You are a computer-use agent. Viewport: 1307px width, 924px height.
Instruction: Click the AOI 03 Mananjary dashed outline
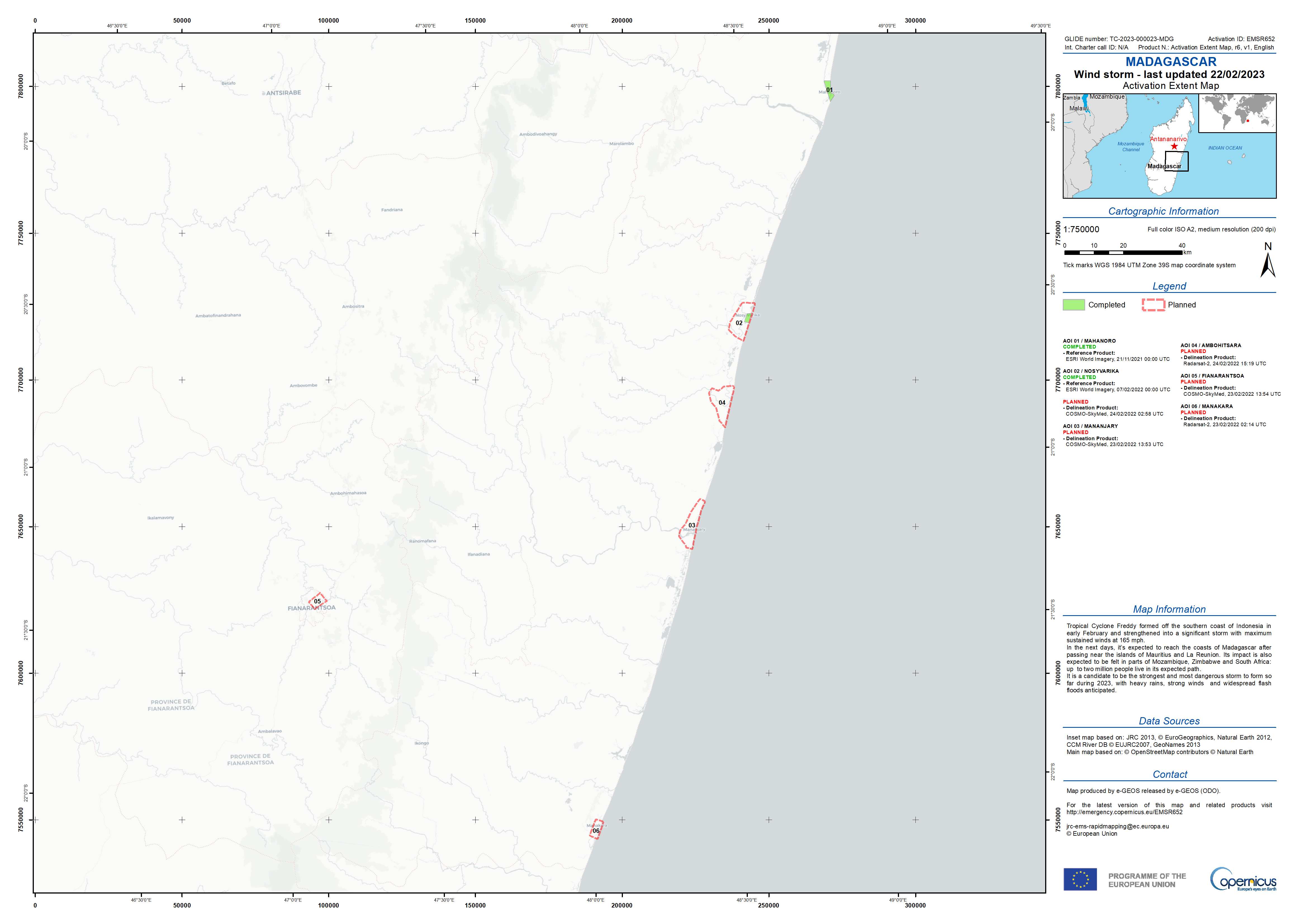click(x=692, y=525)
